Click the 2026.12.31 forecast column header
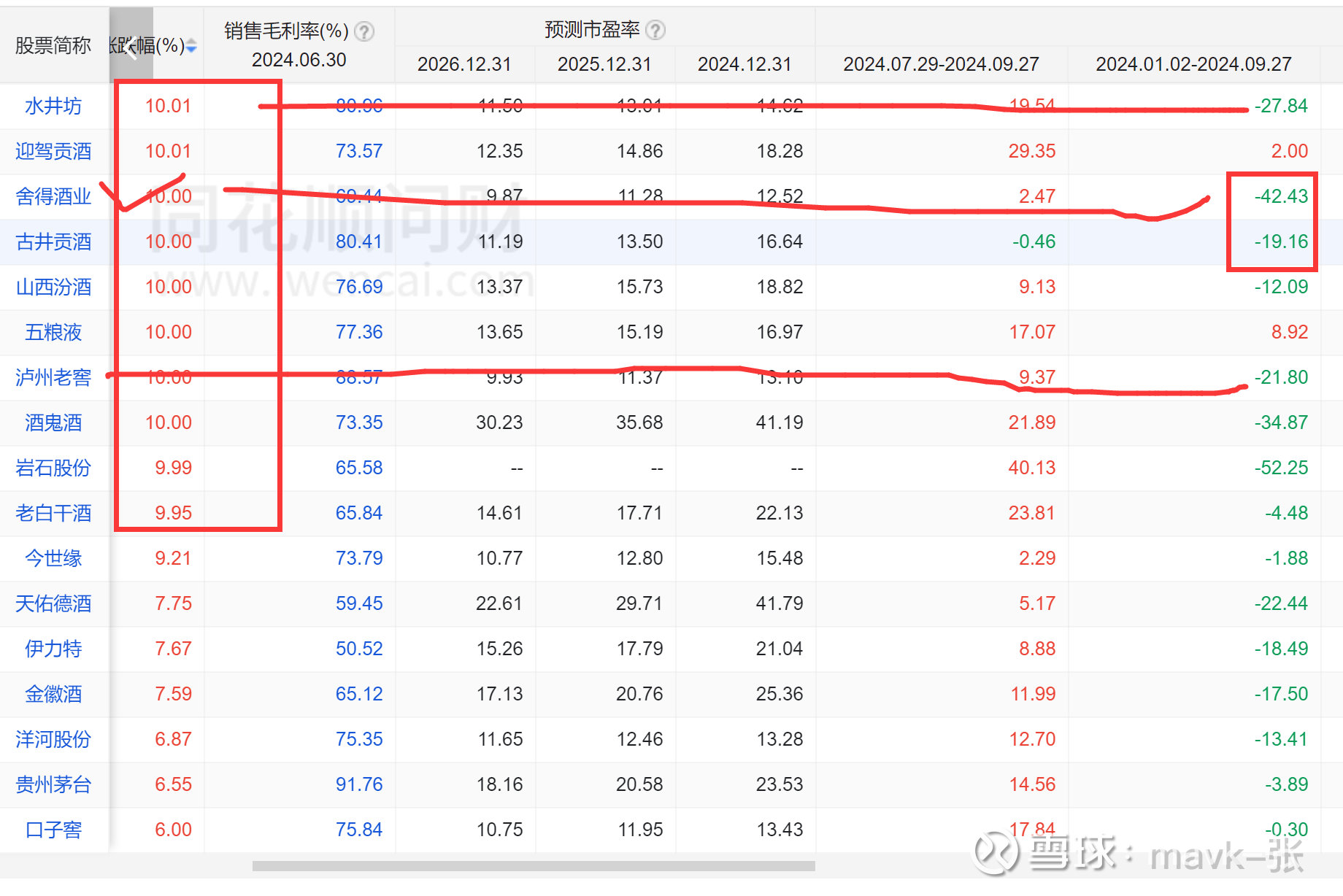The image size is (1343, 896). (x=464, y=64)
